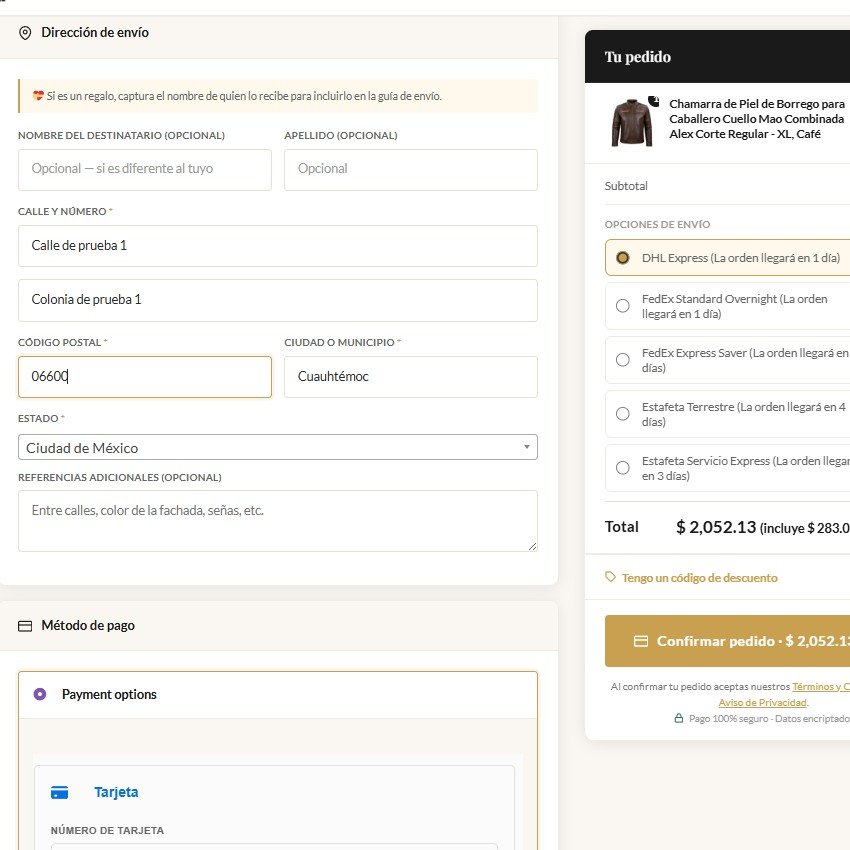
Task: Click the Total amount $ 2,052.13
Action: pos(716,527)
